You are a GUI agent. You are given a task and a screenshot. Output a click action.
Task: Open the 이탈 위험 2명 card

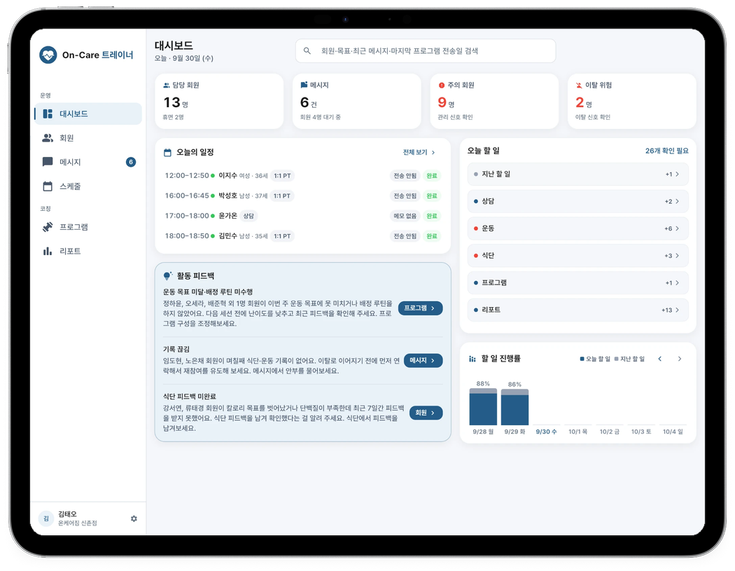click(x=631, y=101)
